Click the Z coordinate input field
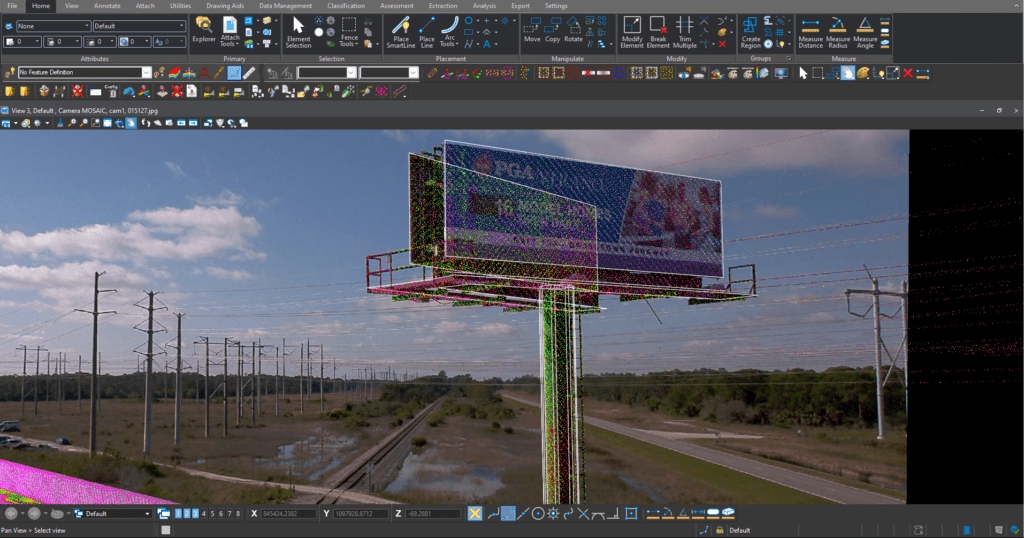The width and height of the screenshot is (1024, 538). 433,514
